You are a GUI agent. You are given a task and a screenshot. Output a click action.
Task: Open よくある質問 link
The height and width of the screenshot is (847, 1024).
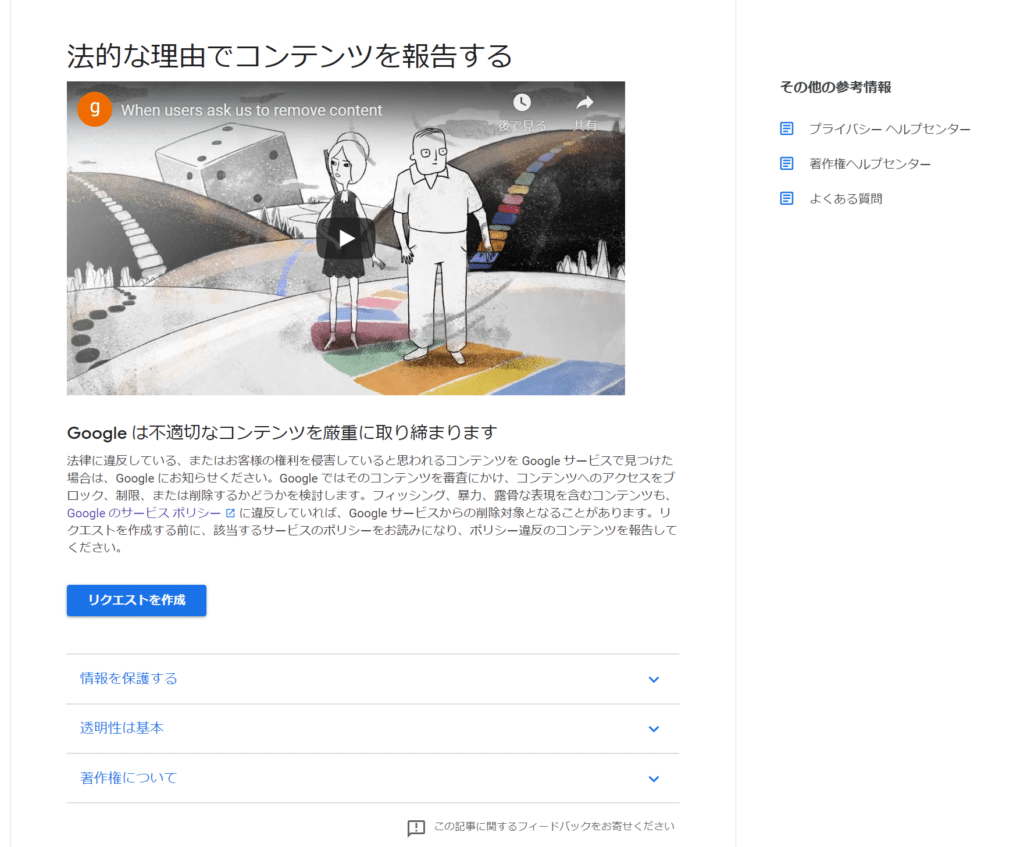(846, 199)
